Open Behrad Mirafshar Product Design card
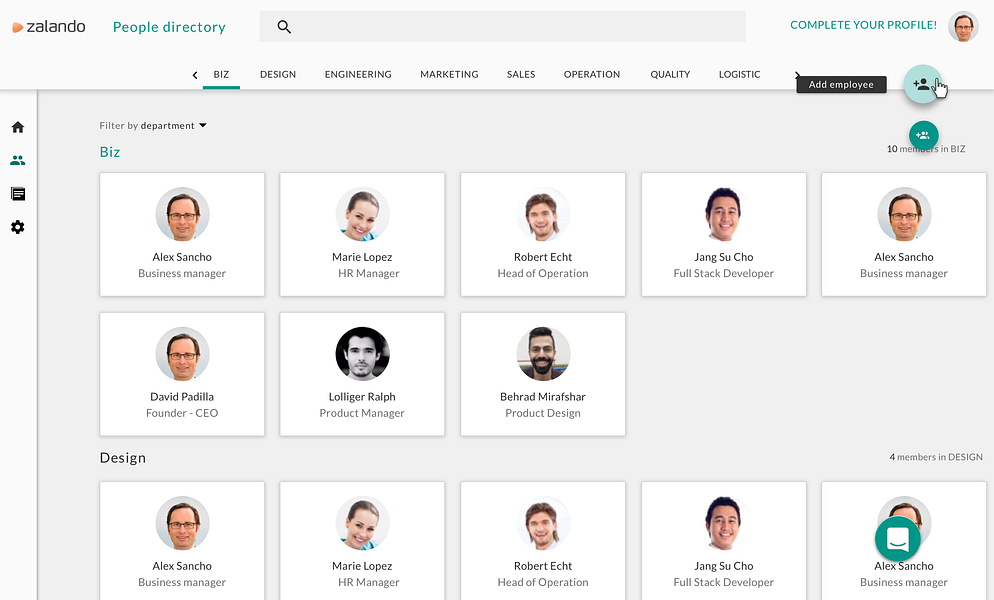The height and width of the screenshot is (600, 994). point(543,374)
